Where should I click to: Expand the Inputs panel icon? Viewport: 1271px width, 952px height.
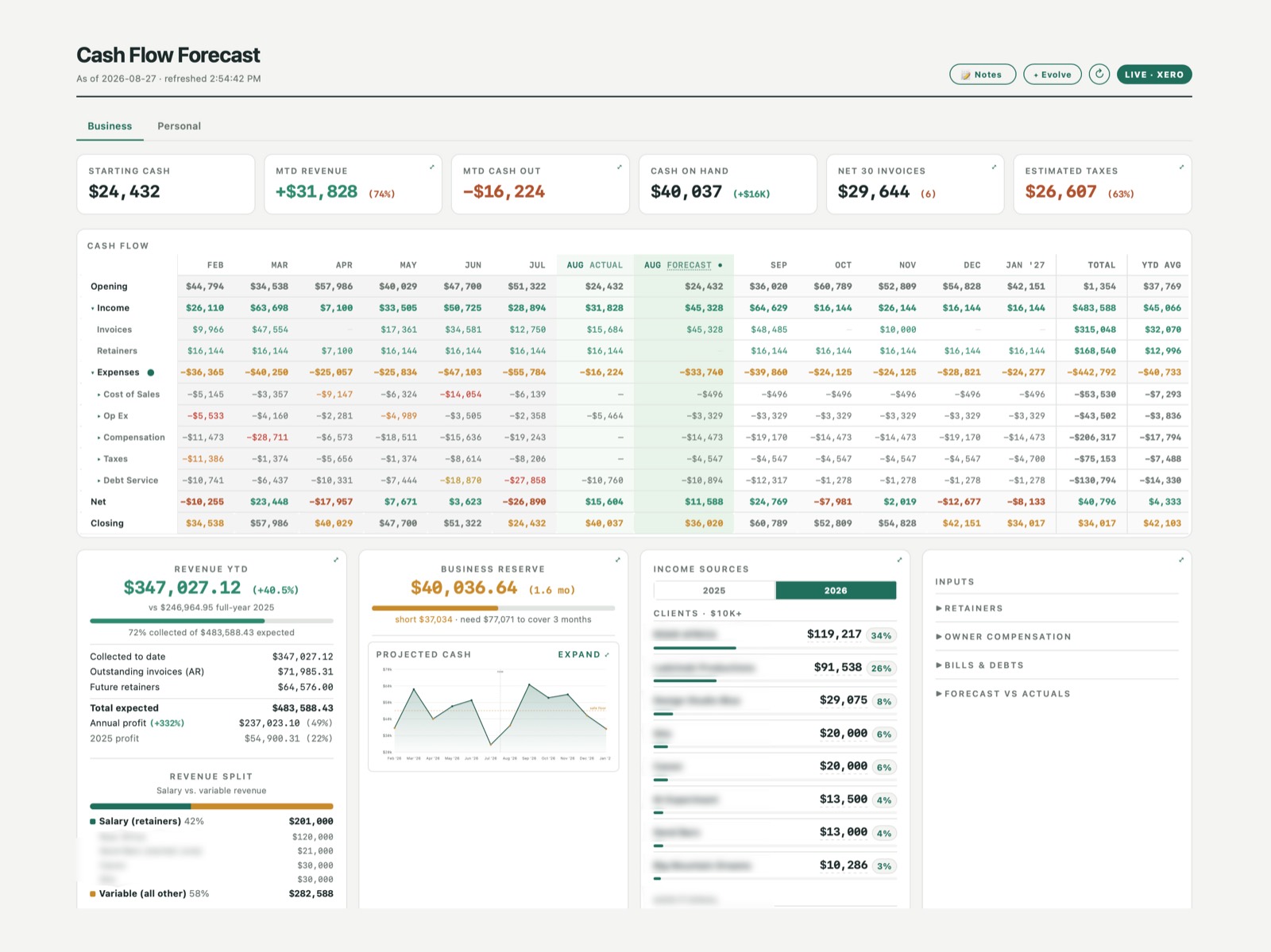coord(1181,560)
